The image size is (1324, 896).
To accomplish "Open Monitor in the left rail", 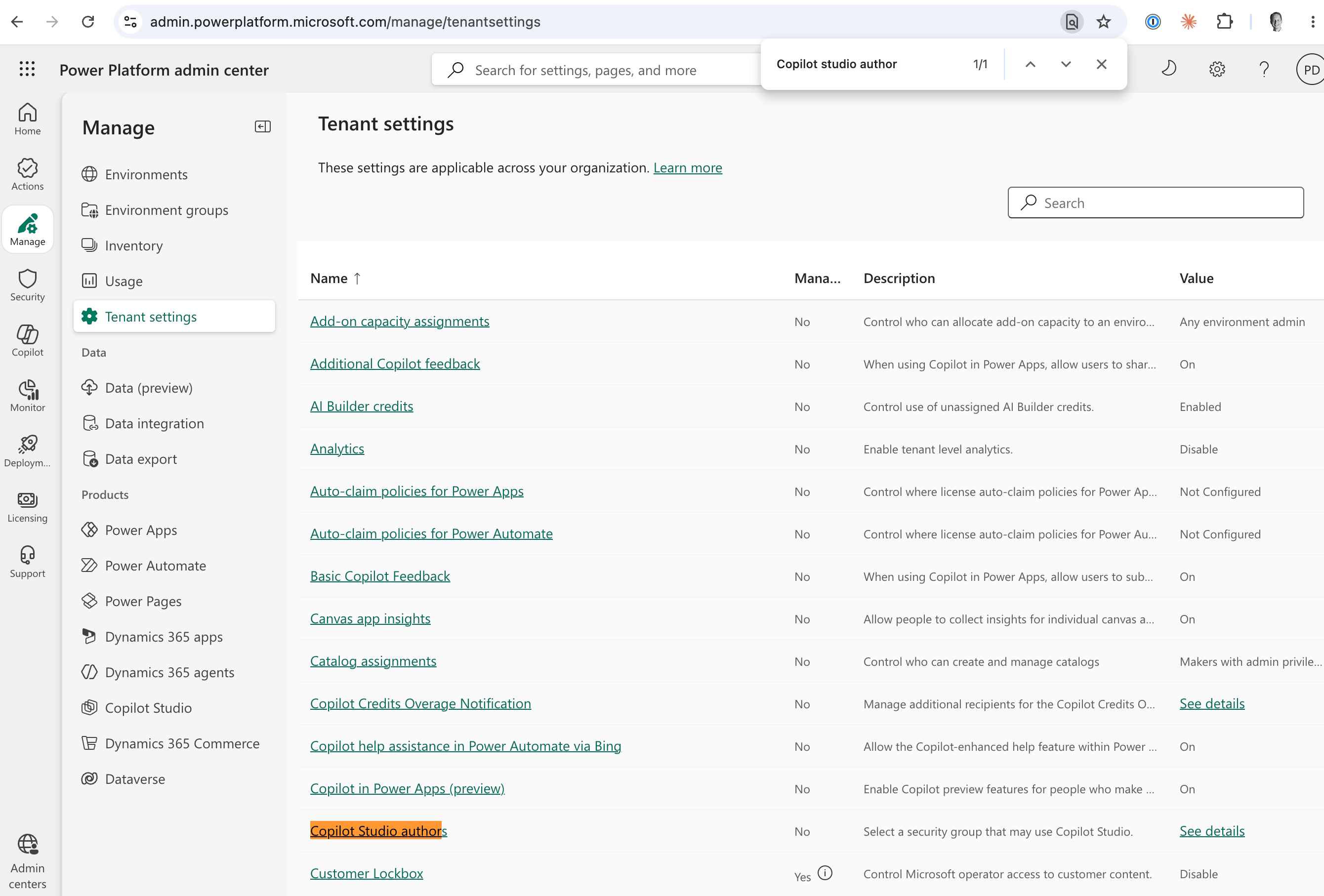I will coord(27,395).
